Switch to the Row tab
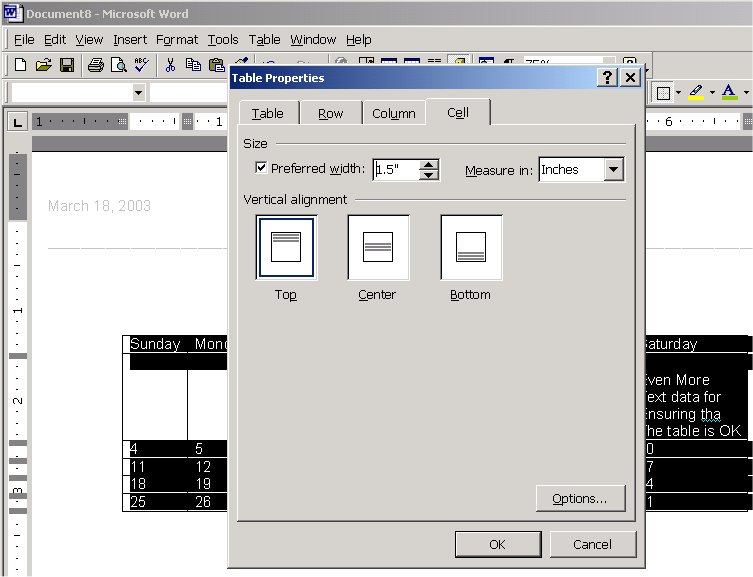Viewport: 753px width, 577px height. coord(330,114)
